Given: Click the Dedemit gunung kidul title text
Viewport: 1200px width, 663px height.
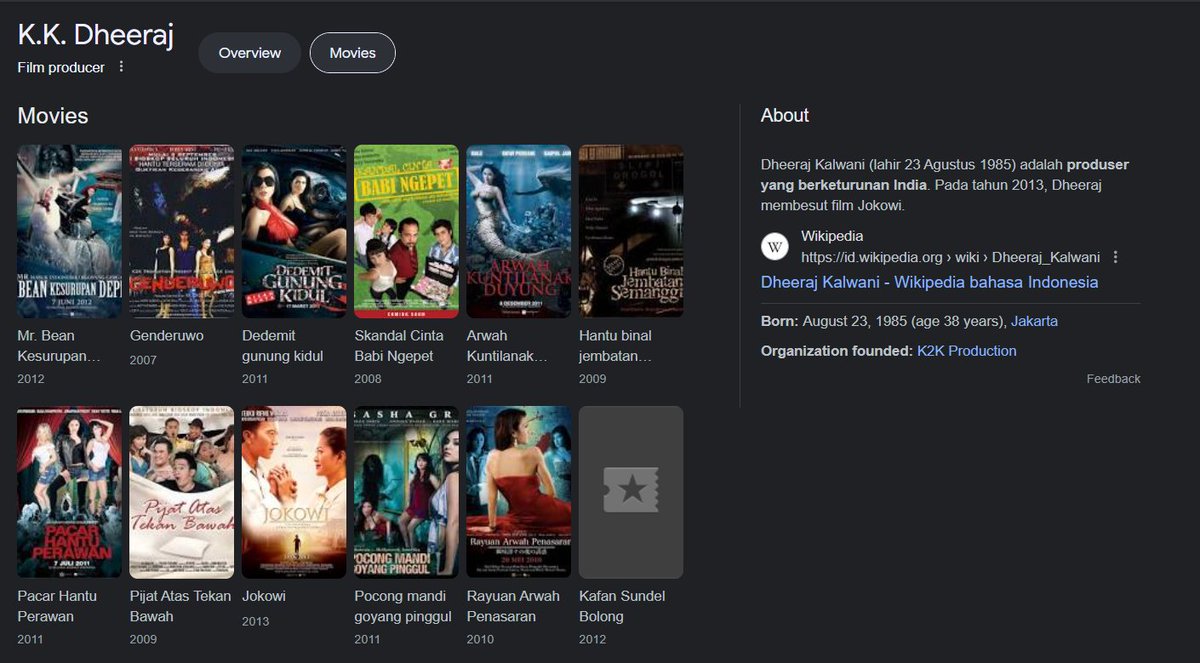Looking at the screenshot, I should pyautogui.click(x=283, y=346).
